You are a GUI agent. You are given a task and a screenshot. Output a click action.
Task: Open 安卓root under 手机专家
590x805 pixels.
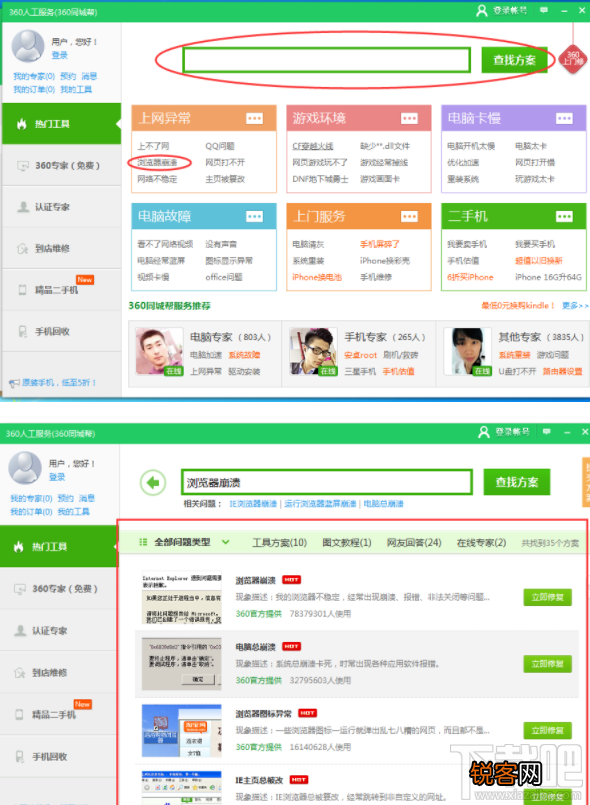[360, 355]
